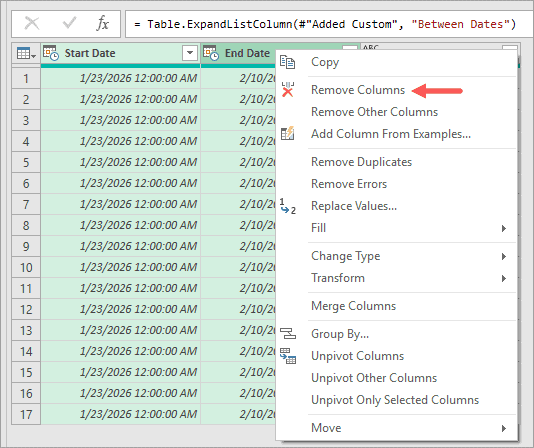Click Add Column From Examples icon
This screenshot has width=534, height=448.
click(x=287, y=133)
